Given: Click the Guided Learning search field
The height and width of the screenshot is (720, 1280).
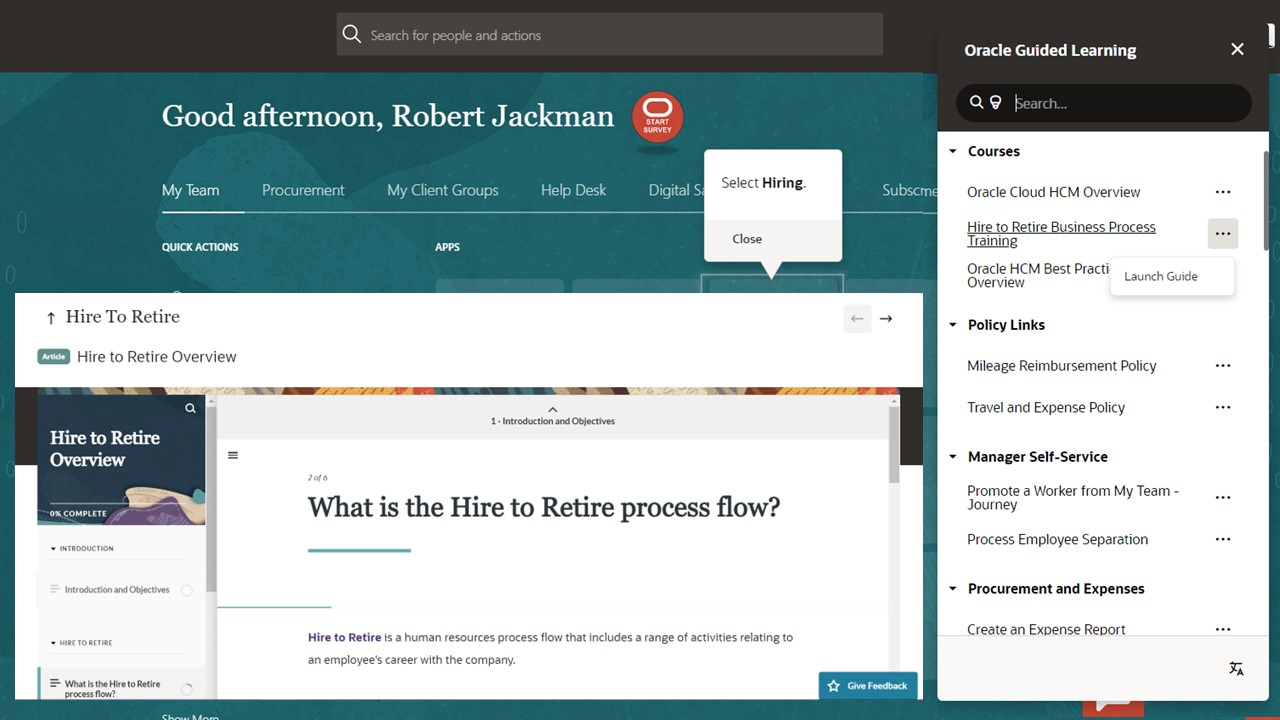Looking at the screenshot, I should pos(1104,103).
